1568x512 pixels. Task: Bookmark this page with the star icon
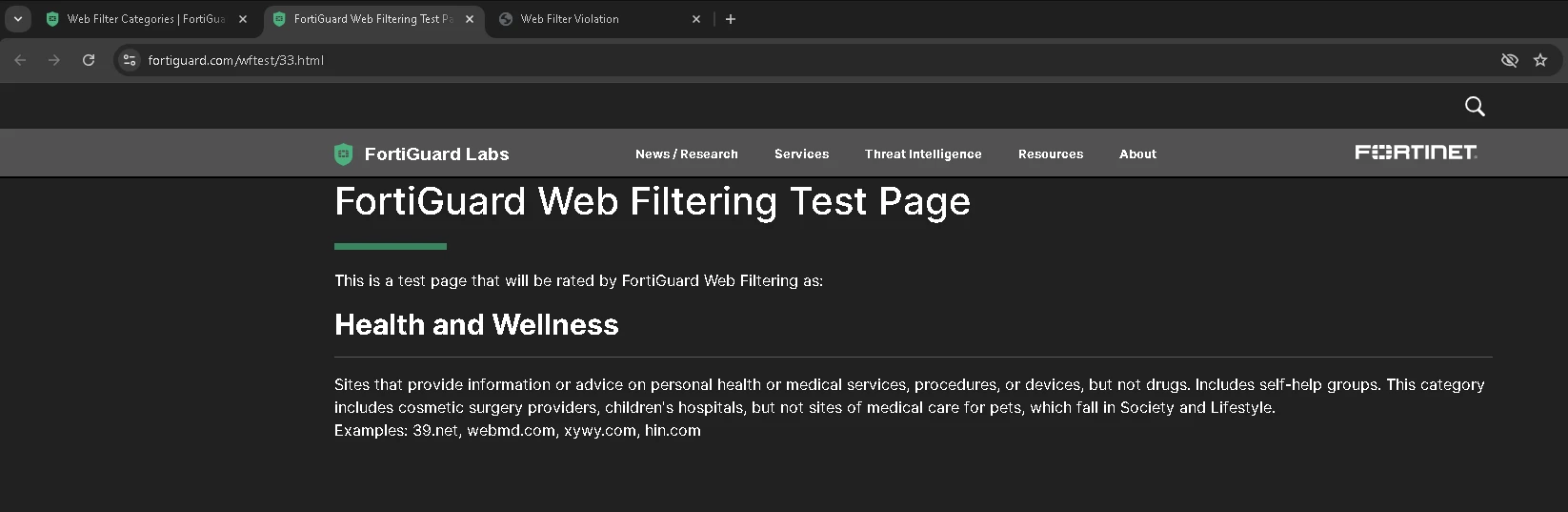tap(1540, 60)
